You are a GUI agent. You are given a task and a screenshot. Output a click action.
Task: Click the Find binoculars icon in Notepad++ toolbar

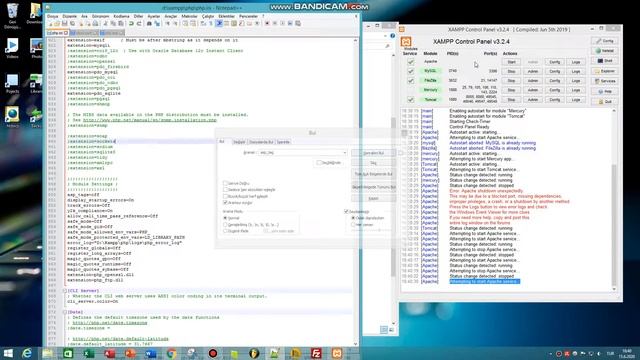click(149, 24)
